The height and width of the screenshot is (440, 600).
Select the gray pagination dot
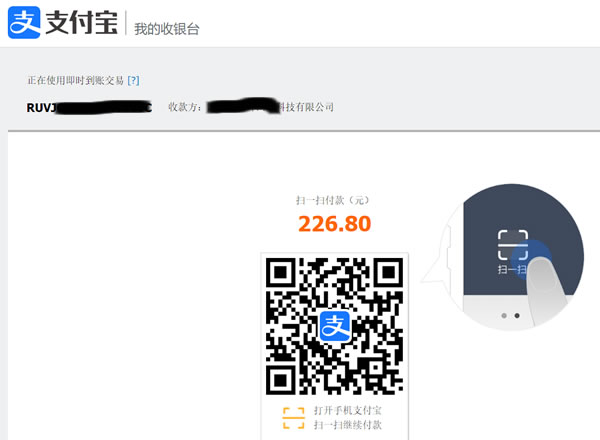[x=504, y=316]
